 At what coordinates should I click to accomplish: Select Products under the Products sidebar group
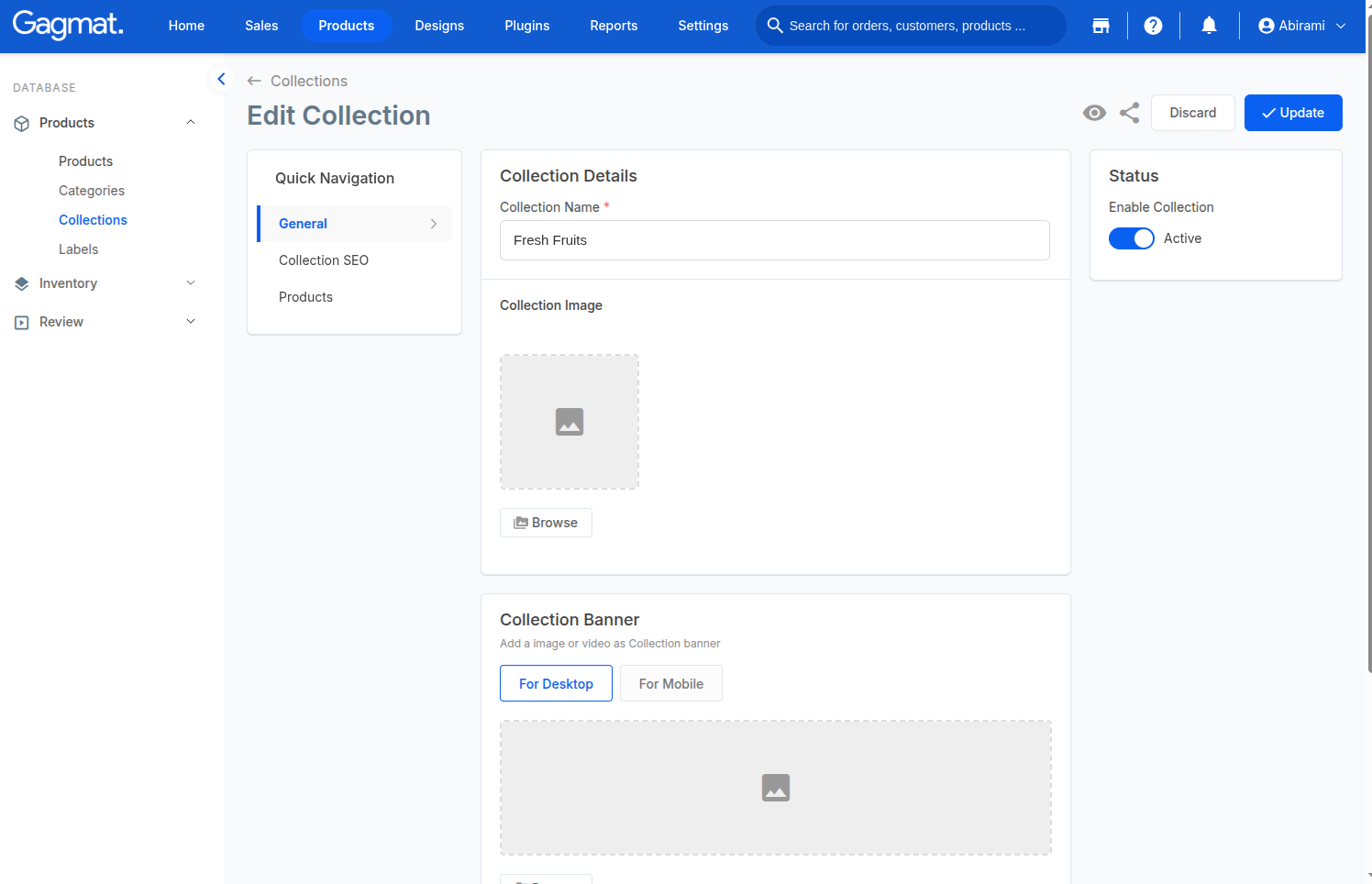[85, 161]
